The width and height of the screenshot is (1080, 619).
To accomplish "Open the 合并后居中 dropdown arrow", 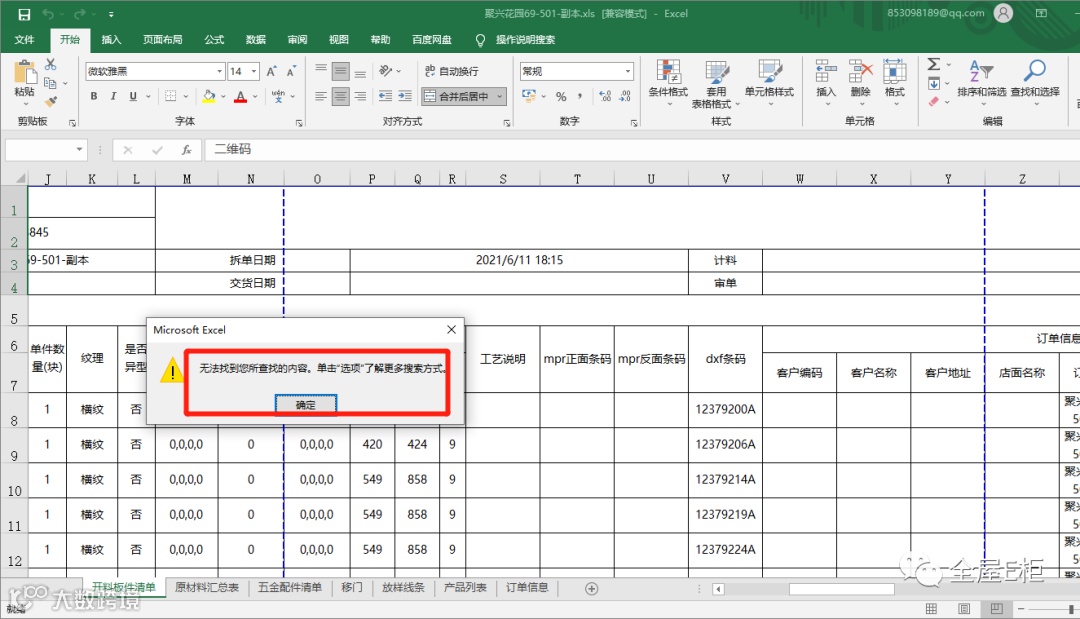I will [499, 96].
